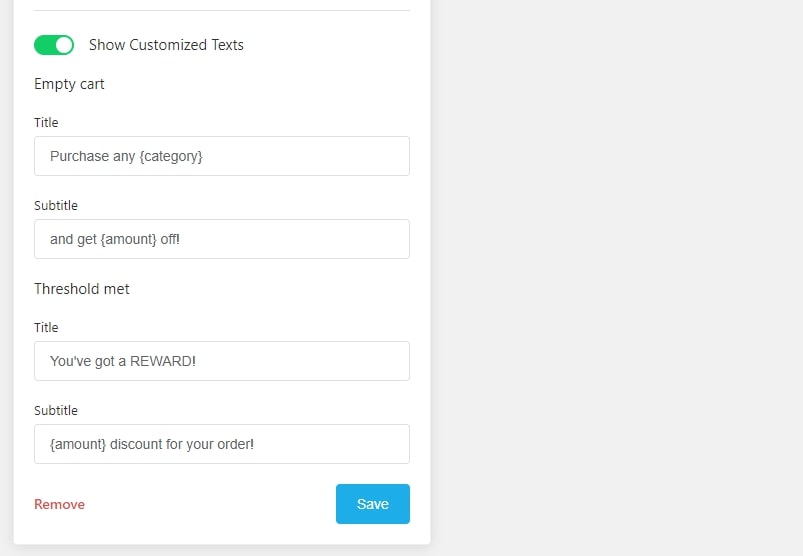Disable the Show Customized Texts toggle
The width and height of the screenshot is (803, 556).
(54, 45)
